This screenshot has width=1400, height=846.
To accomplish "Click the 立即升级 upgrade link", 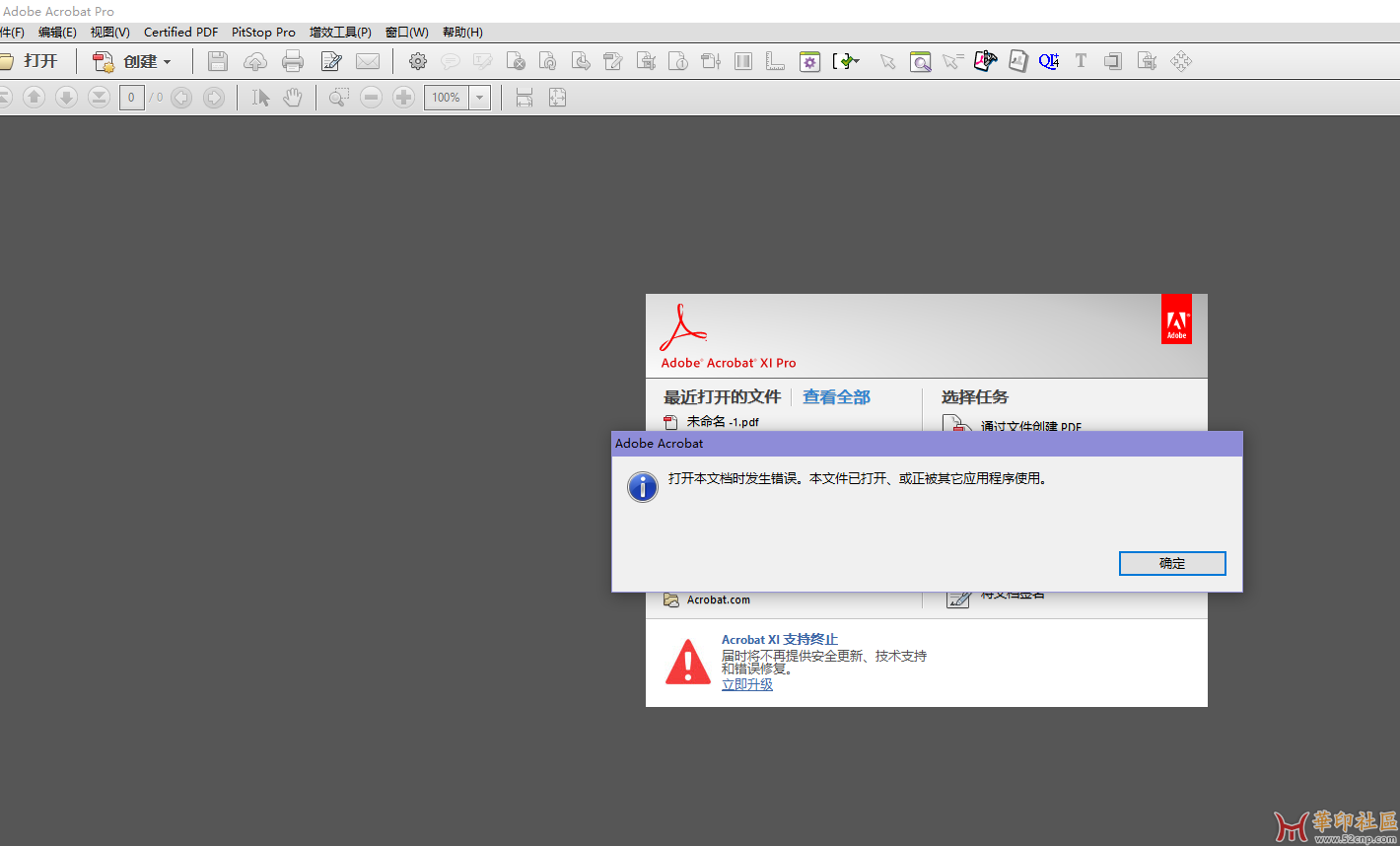I will coord(747,684).
